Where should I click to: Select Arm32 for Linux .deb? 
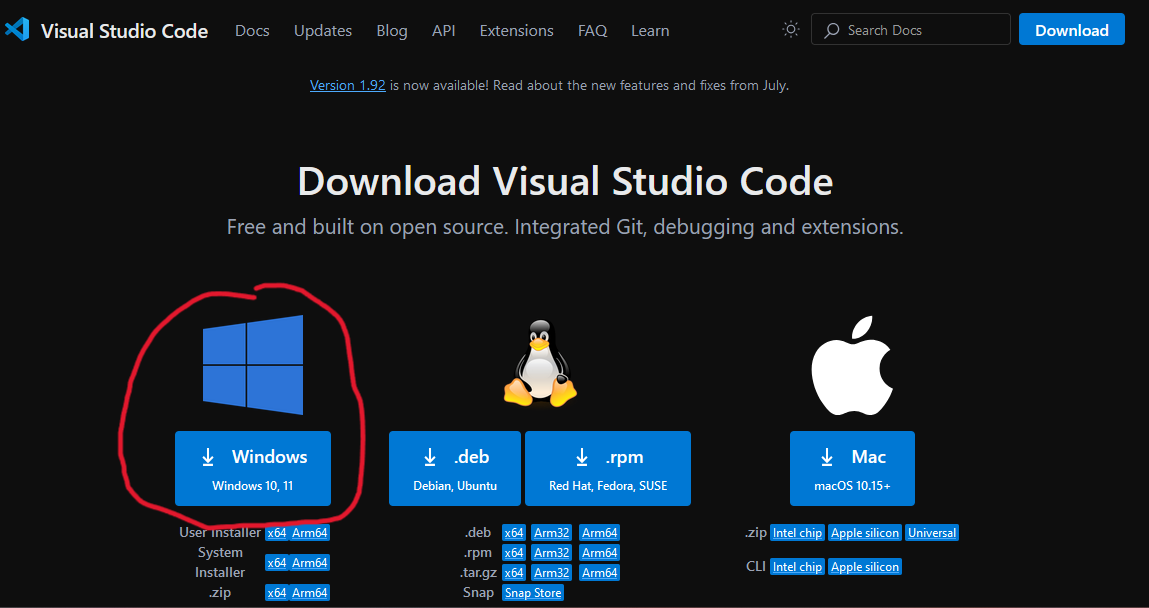click(x=552, y=533)
